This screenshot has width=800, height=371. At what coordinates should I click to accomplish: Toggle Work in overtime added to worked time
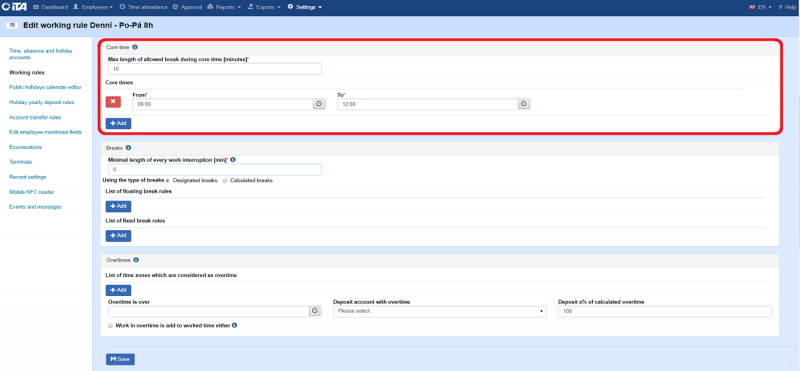click(110, 325)
